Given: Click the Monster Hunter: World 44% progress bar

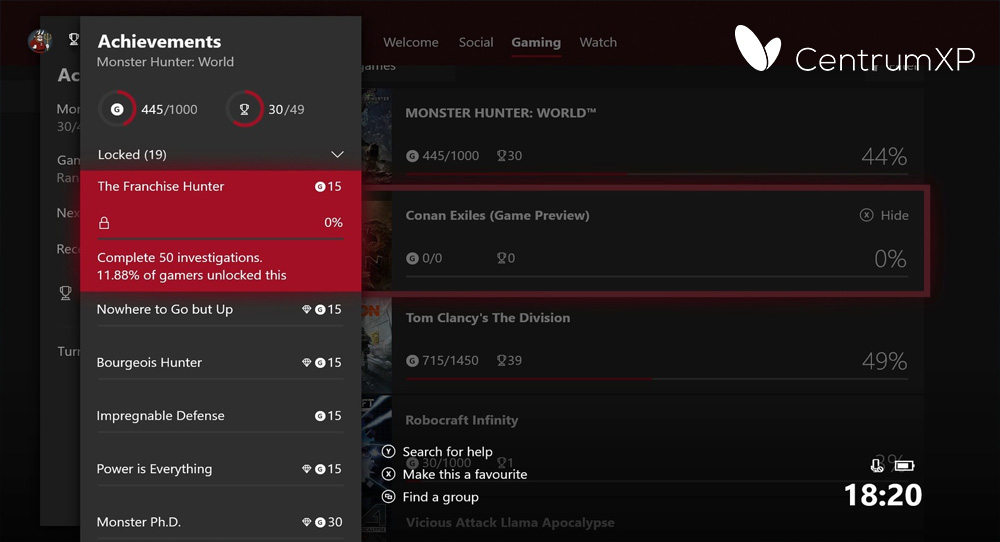Looking at the screenshot, I should (x=657, y=173).
